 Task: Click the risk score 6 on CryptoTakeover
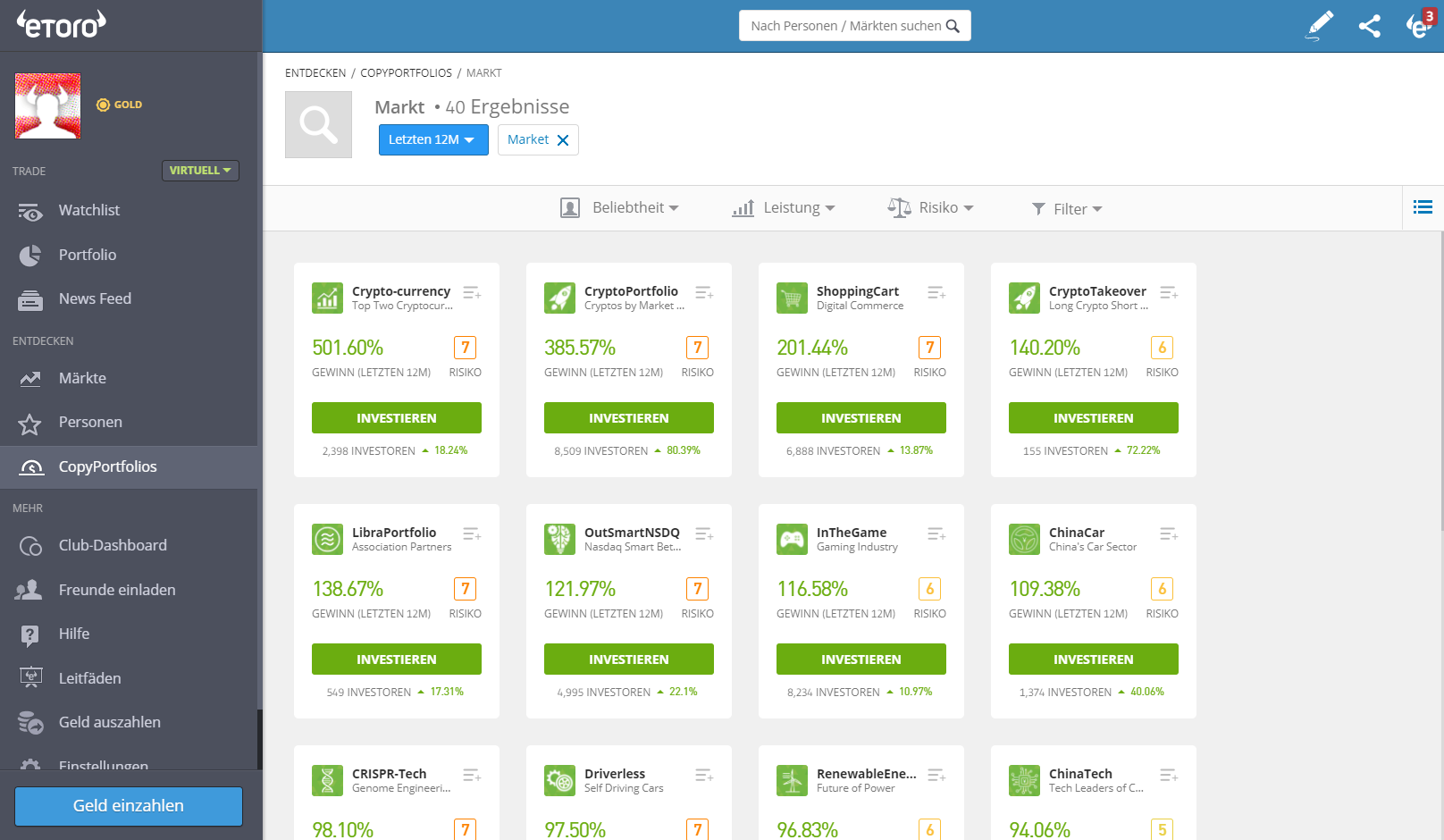(x=1162, y=348)
